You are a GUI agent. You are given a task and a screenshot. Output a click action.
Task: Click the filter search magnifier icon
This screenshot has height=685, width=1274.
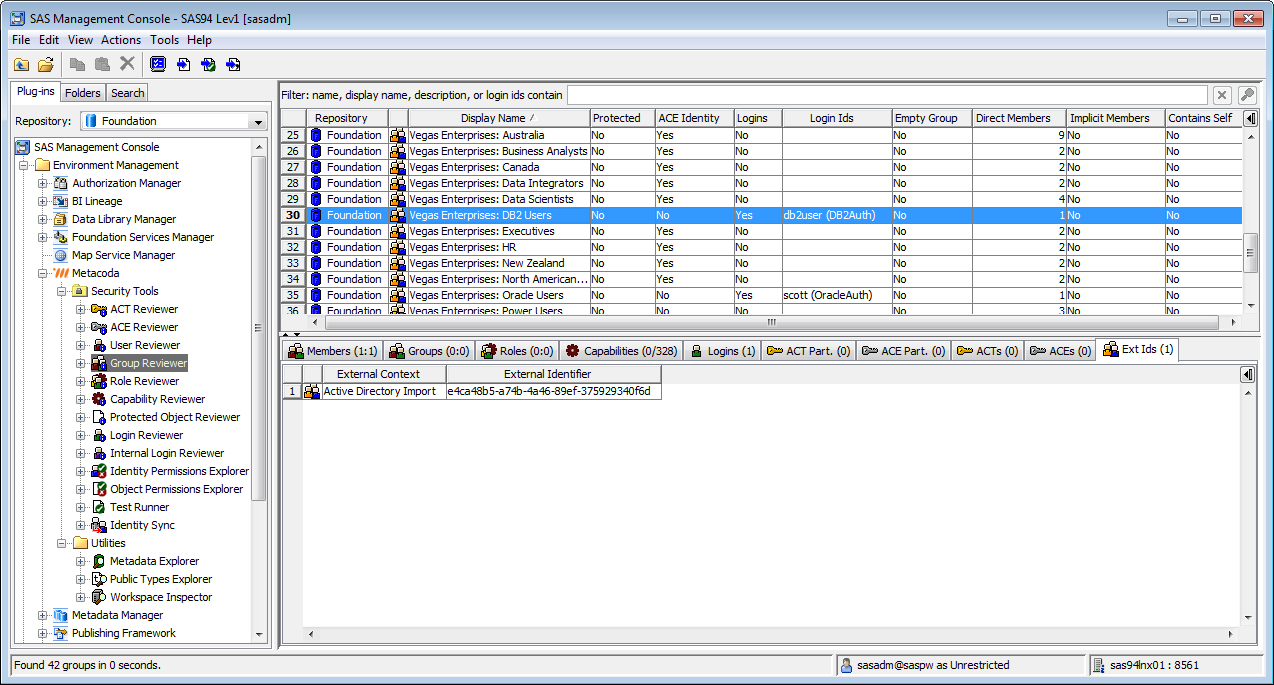click(x=1247, y=95)
